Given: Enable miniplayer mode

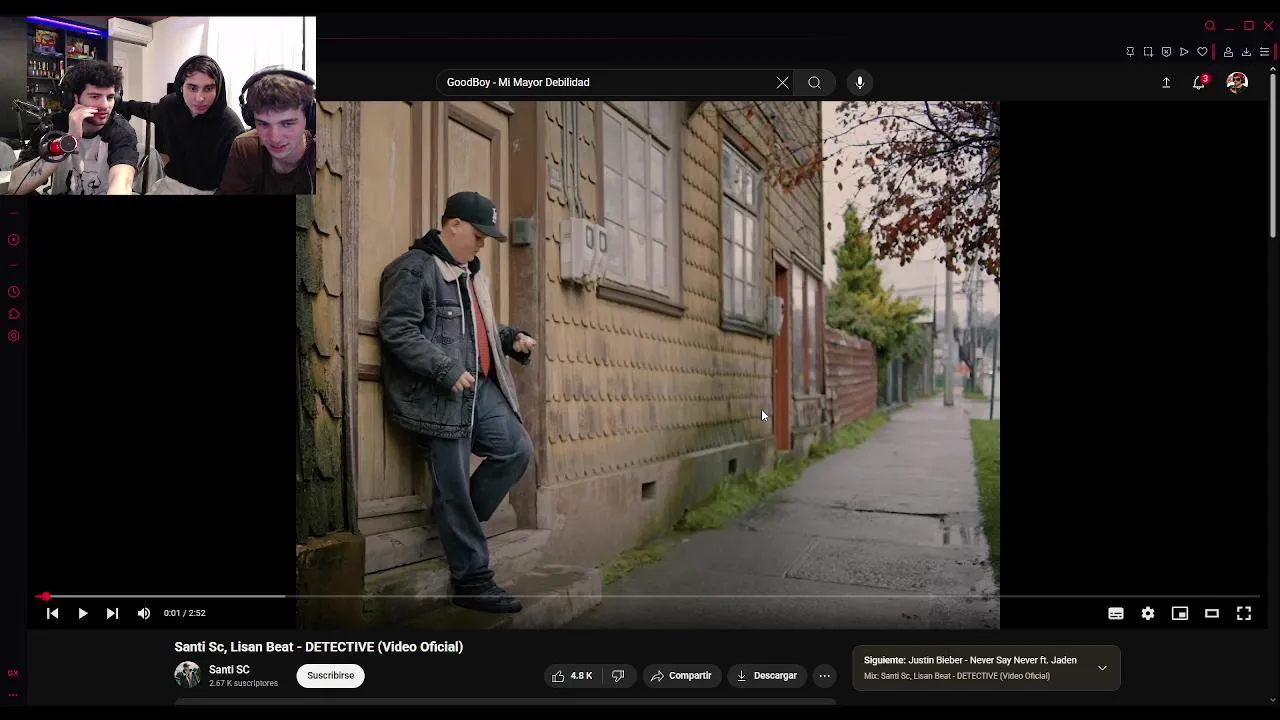Looking at the screenshot, I should [x=1180, y=613].
